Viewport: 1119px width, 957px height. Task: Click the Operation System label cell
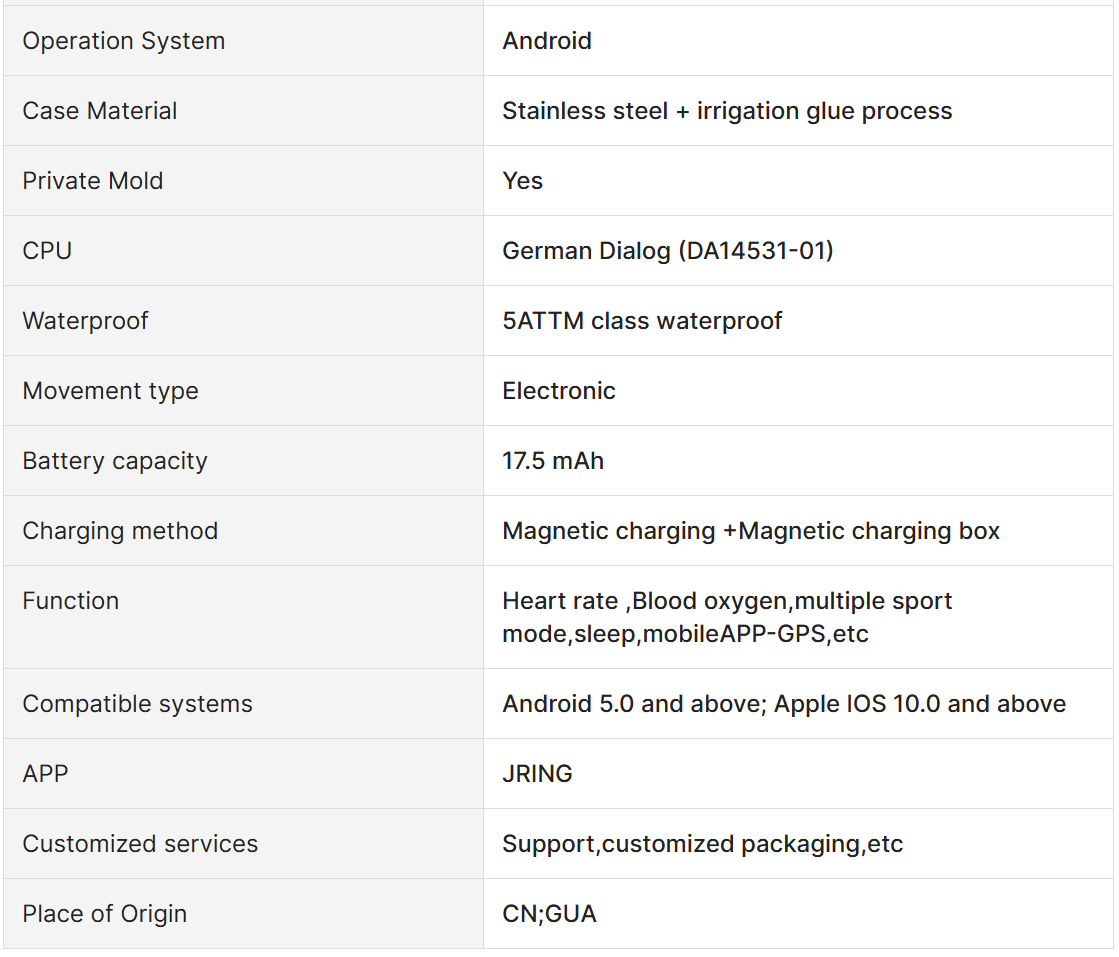243,41
